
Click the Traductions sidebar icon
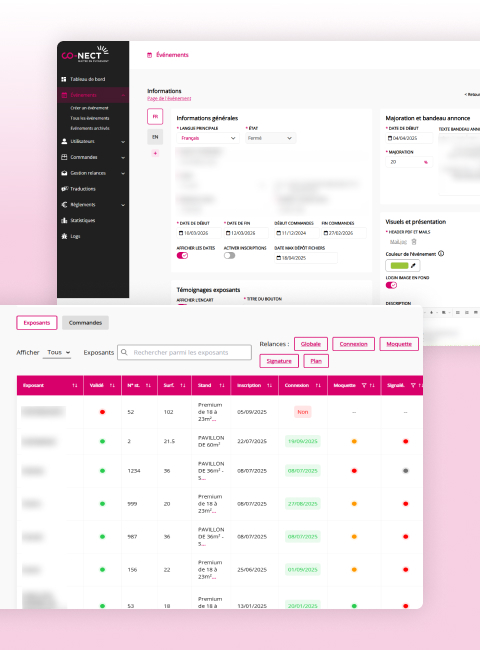tap(64, 189)
